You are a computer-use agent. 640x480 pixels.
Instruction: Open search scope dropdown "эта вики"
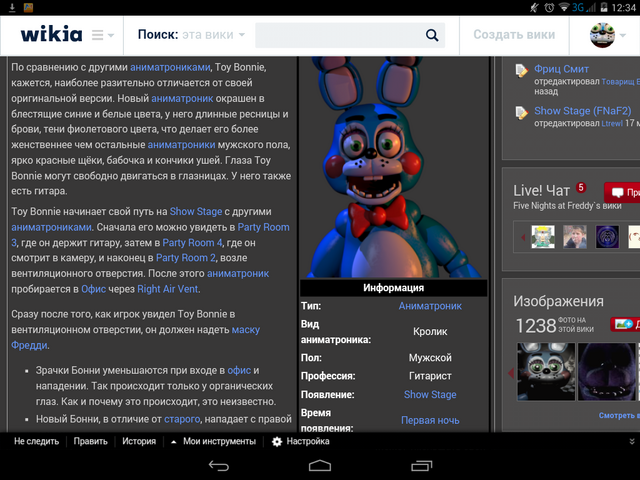[x=213, y=35]
